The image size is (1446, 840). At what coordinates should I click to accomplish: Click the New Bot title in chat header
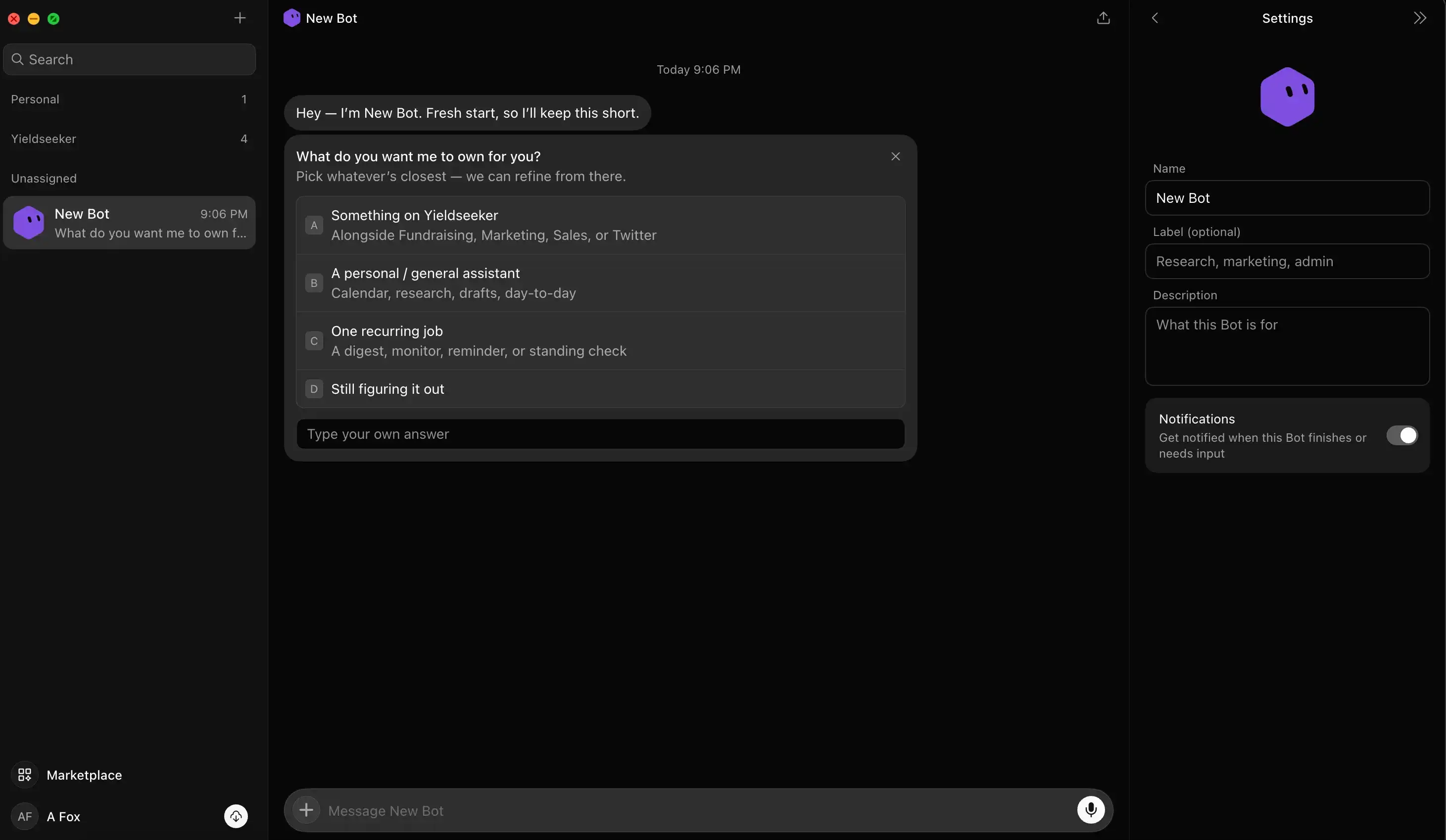tap(331, 18)
